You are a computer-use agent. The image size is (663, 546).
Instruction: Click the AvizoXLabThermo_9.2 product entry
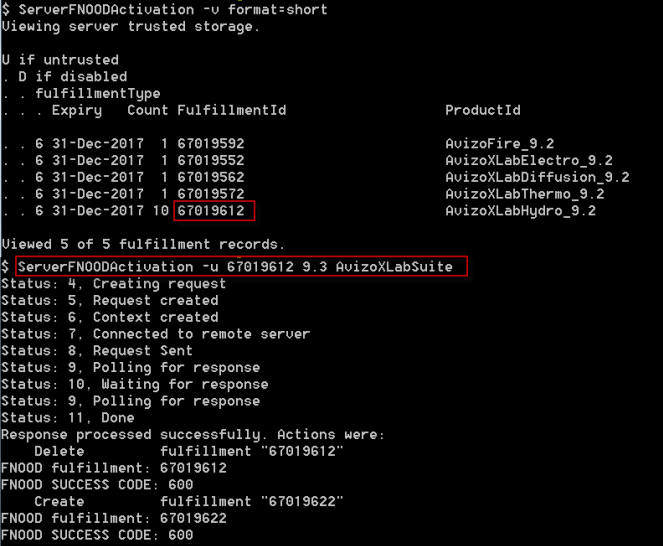coord(525,194)
